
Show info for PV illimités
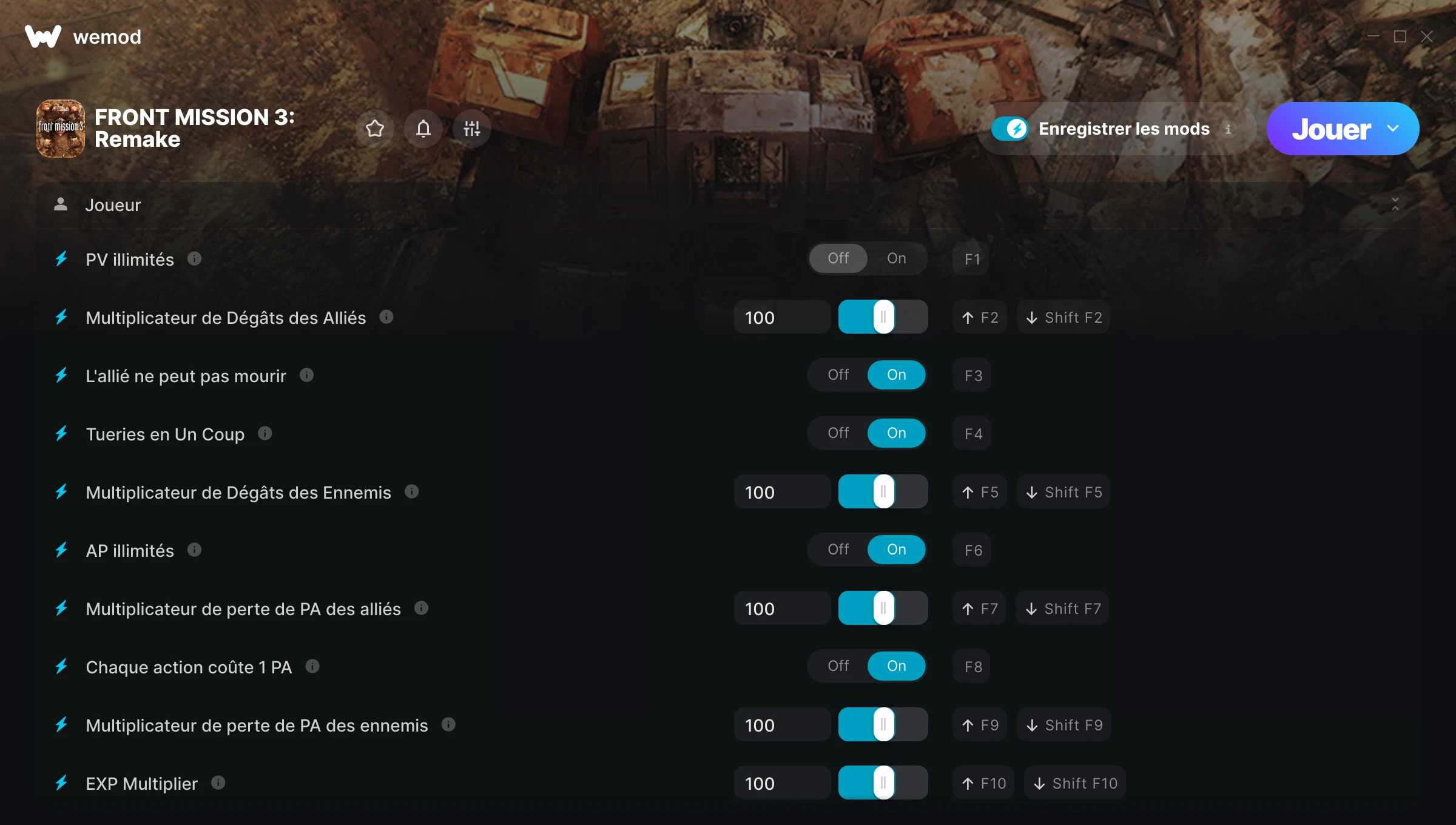194,259
